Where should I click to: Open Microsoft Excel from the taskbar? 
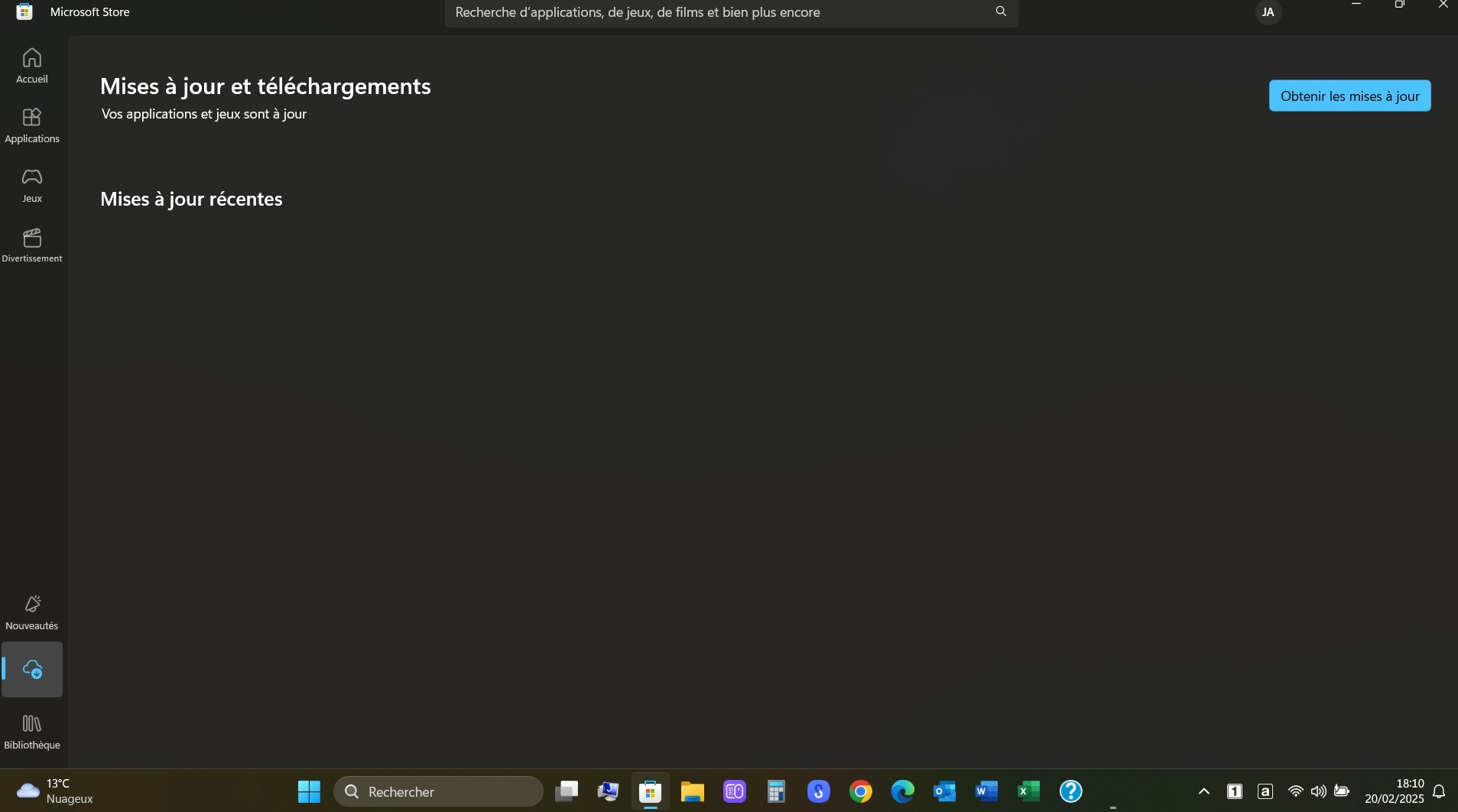(x=1029, y=791)
